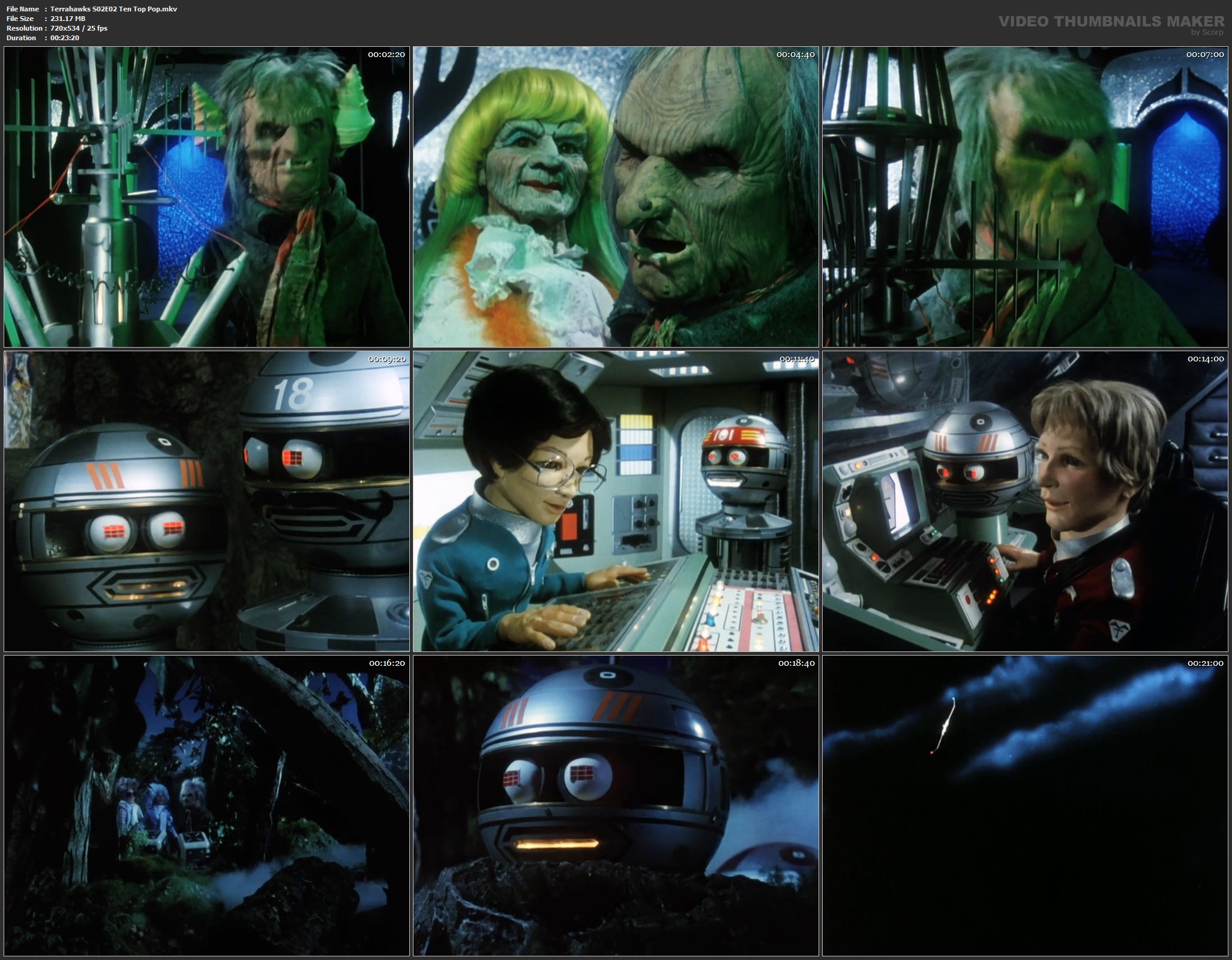Image resolution: width=1232 pixels, height=960 pixels.
Task: Click the duration 00:23:20 value
Action: pos(65,38)
